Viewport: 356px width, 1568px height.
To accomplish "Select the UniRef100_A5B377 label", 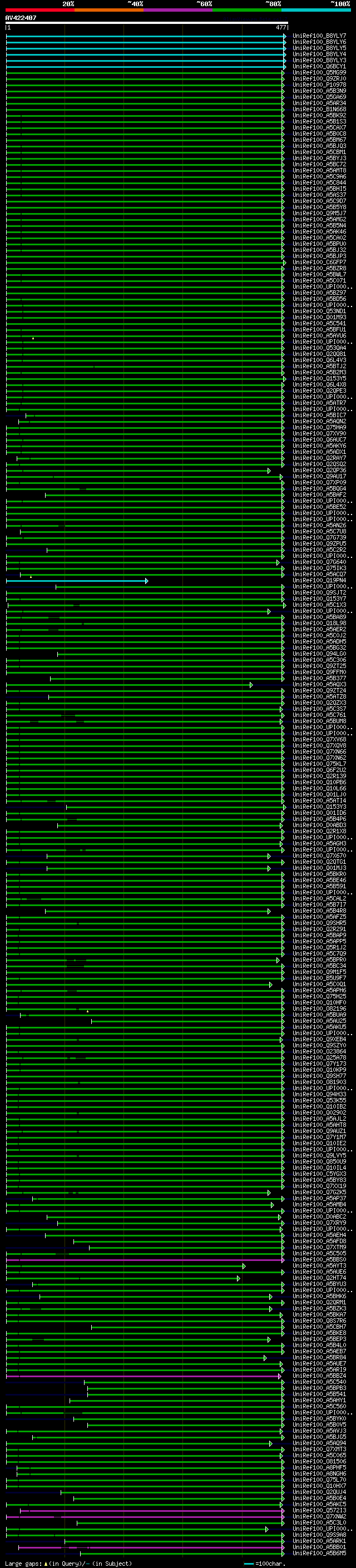I will click(319, 678).
